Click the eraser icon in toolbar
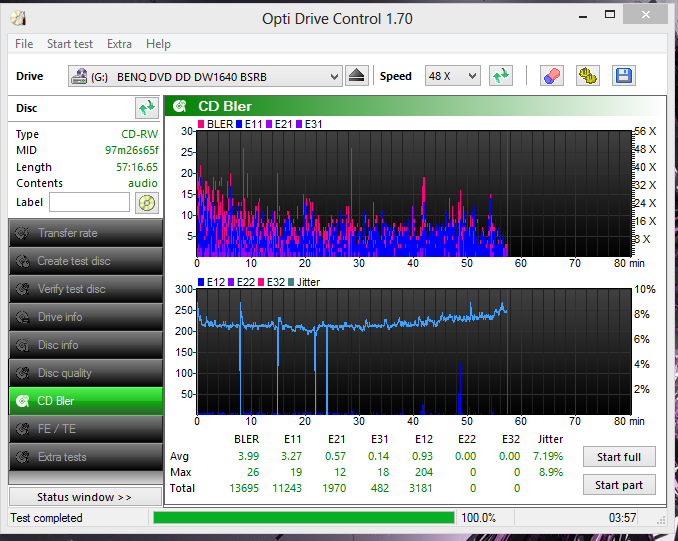This screenshot has height=541, width=678. pos(552,76)
